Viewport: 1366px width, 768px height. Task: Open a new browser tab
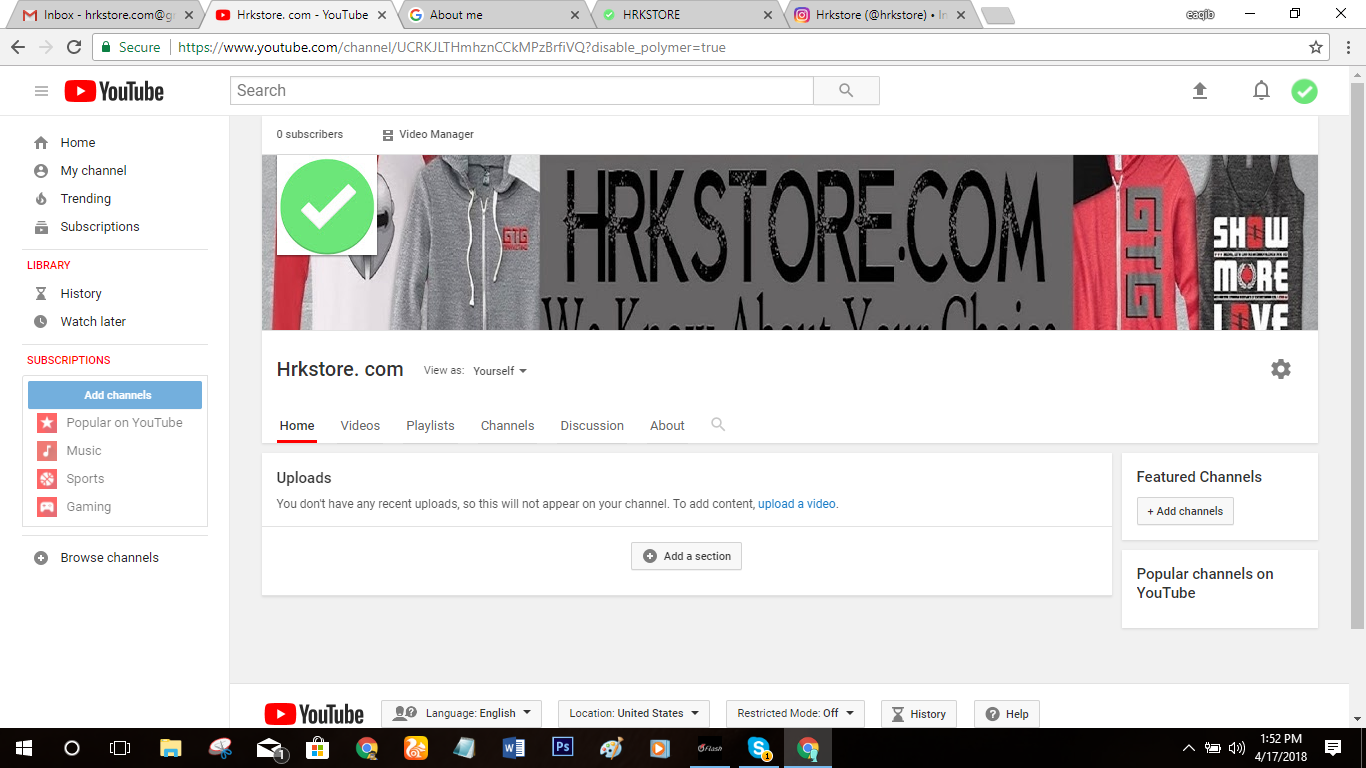click(x=998, y=15)
